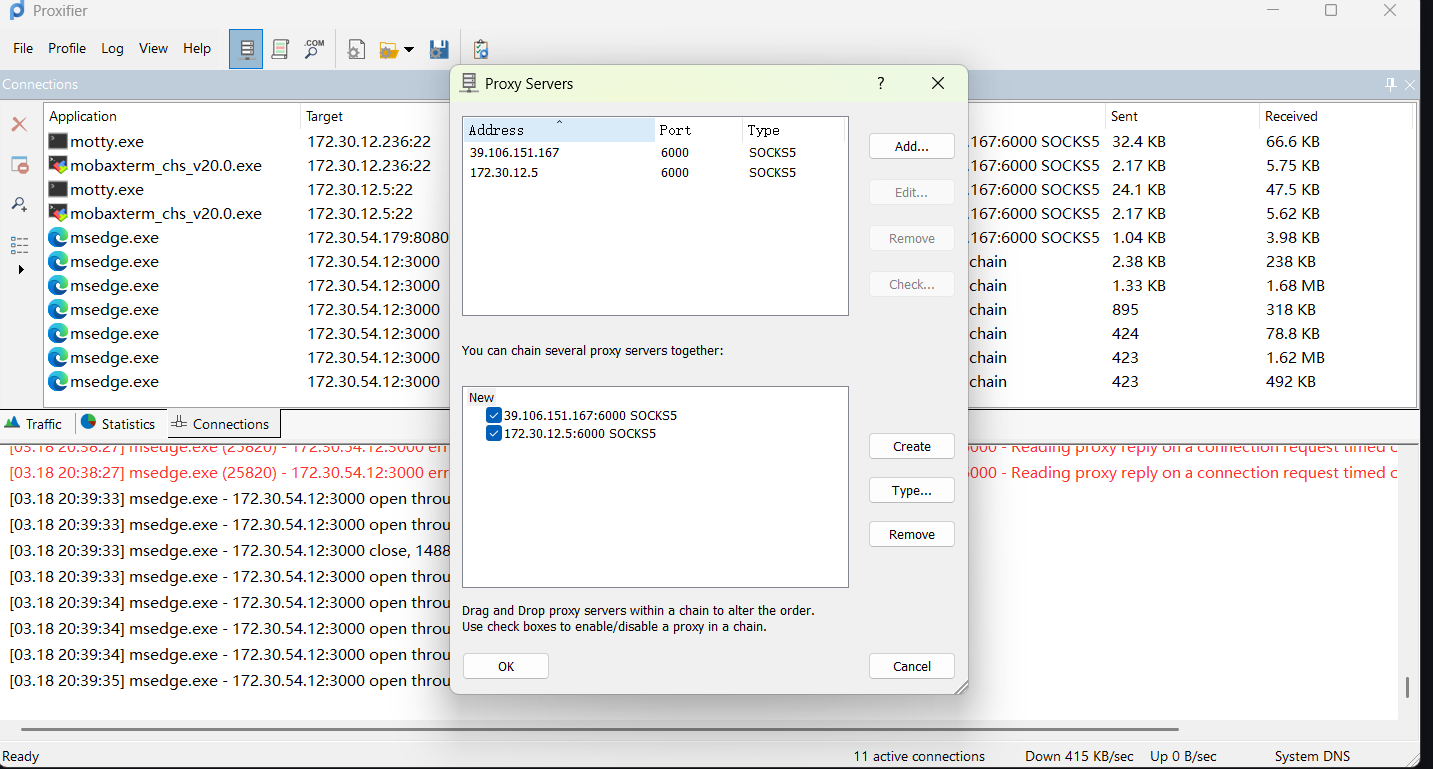Viewport: 1433px width, 769px height.
Task: Toggle the 172.30.12.5:6000 chain checkbox
Action: (x=493, y=433)
